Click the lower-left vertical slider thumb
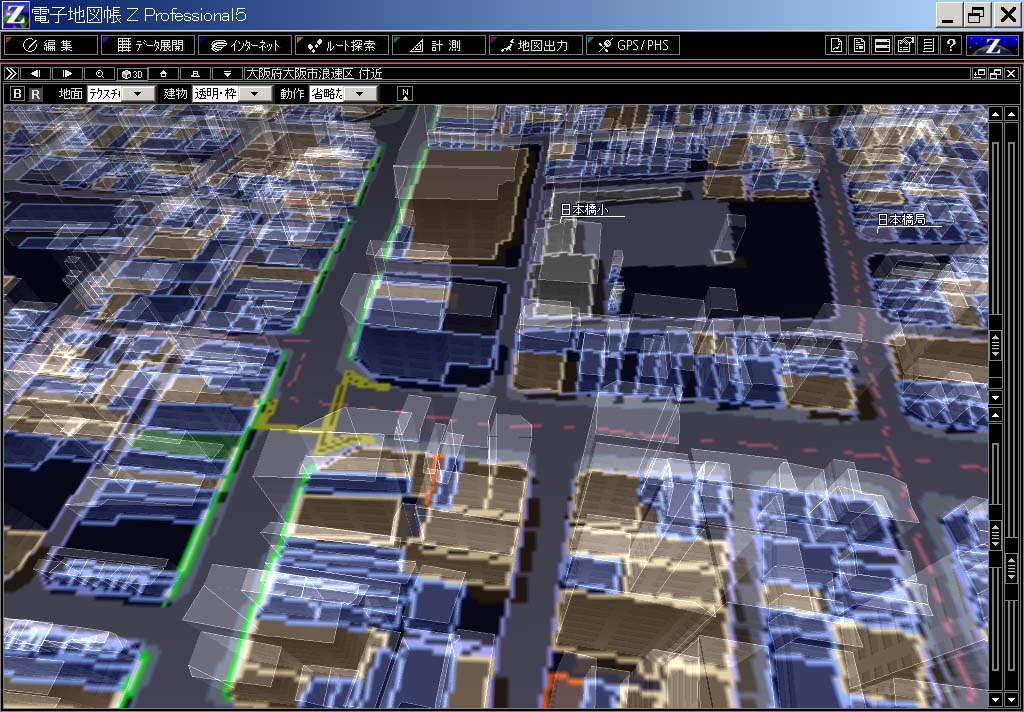The height and width of the screenshot is (712, 1024). coord(995,535)
